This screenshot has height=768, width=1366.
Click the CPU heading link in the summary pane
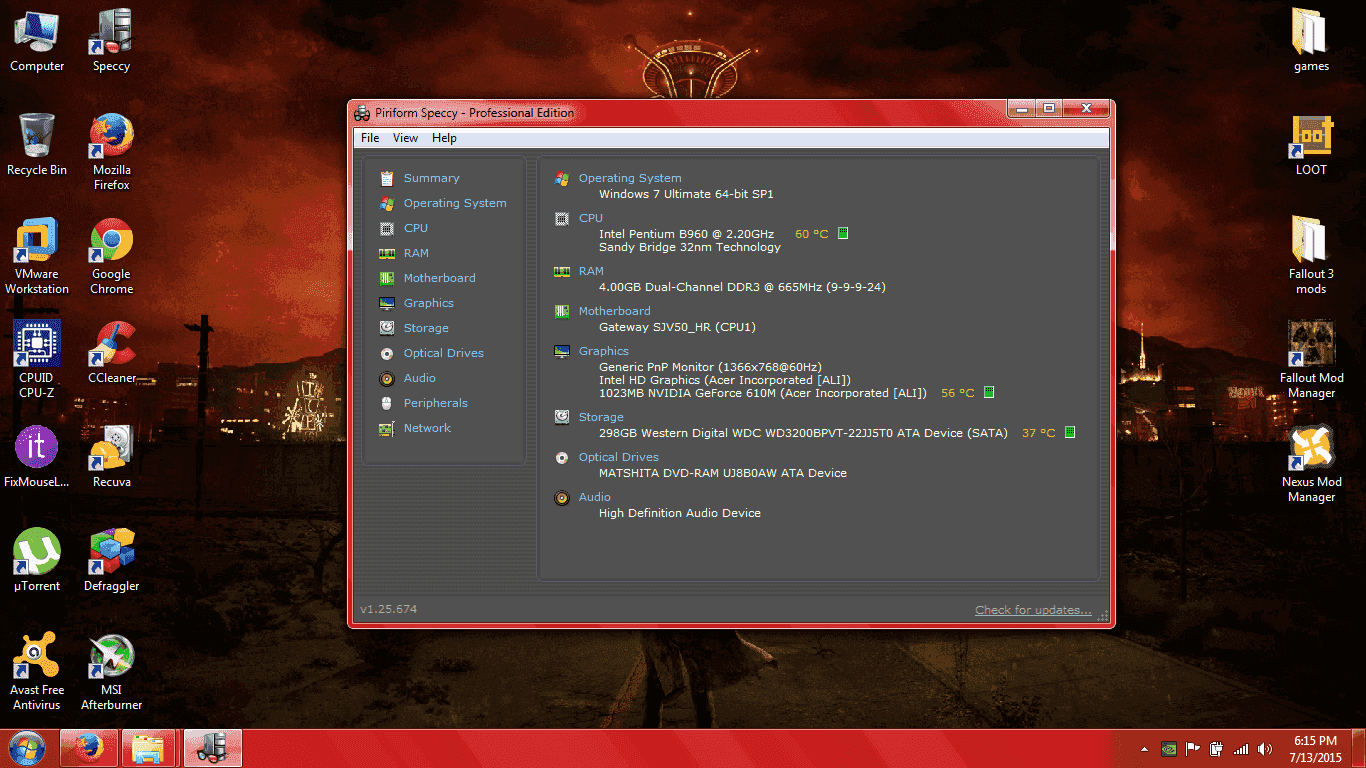pyautogui.click(x=591, y=218)
